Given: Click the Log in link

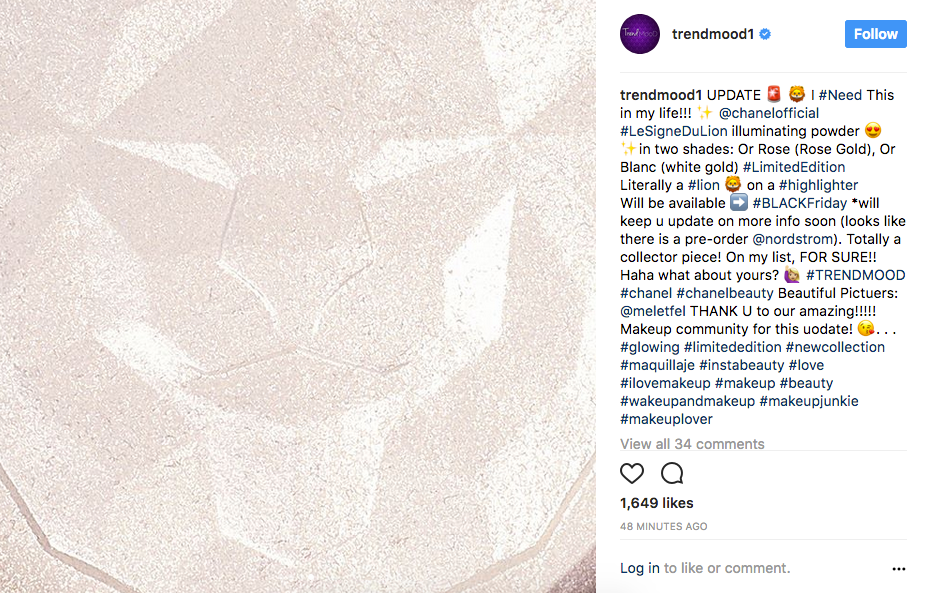Looking at the screenshot, I should 640,568.
